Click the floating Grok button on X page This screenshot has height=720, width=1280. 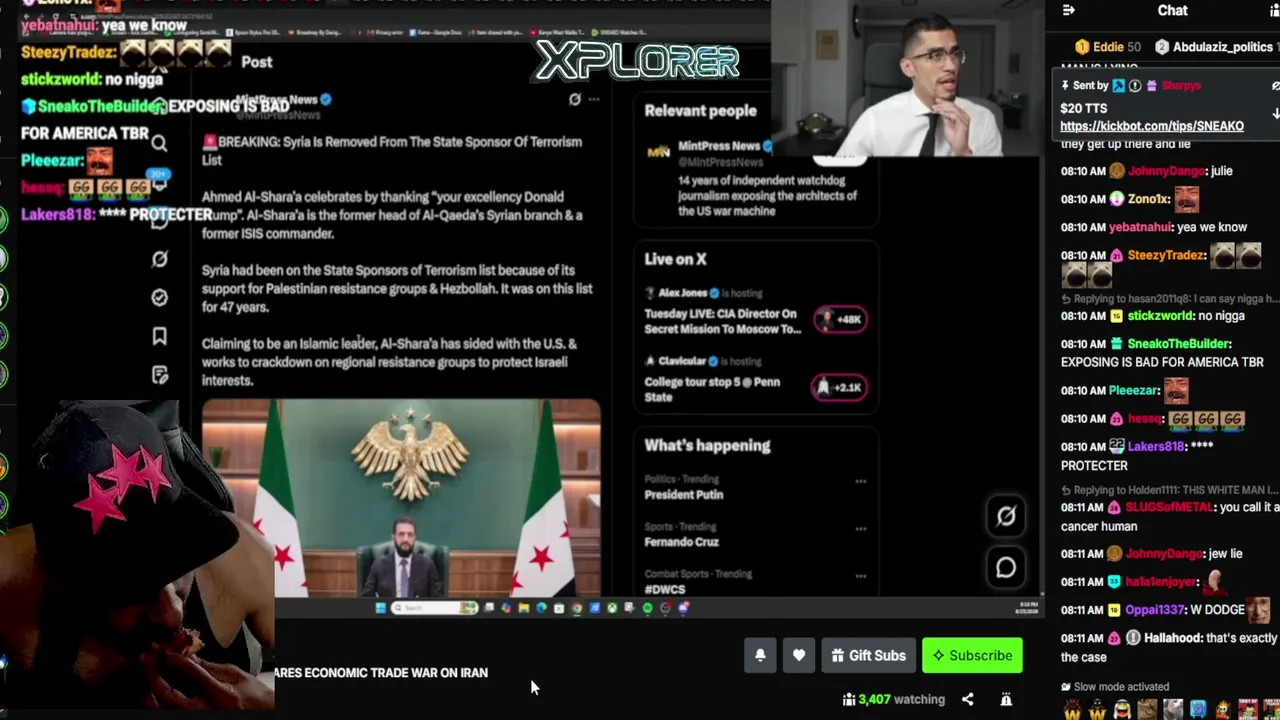[x=1006, y=515]
